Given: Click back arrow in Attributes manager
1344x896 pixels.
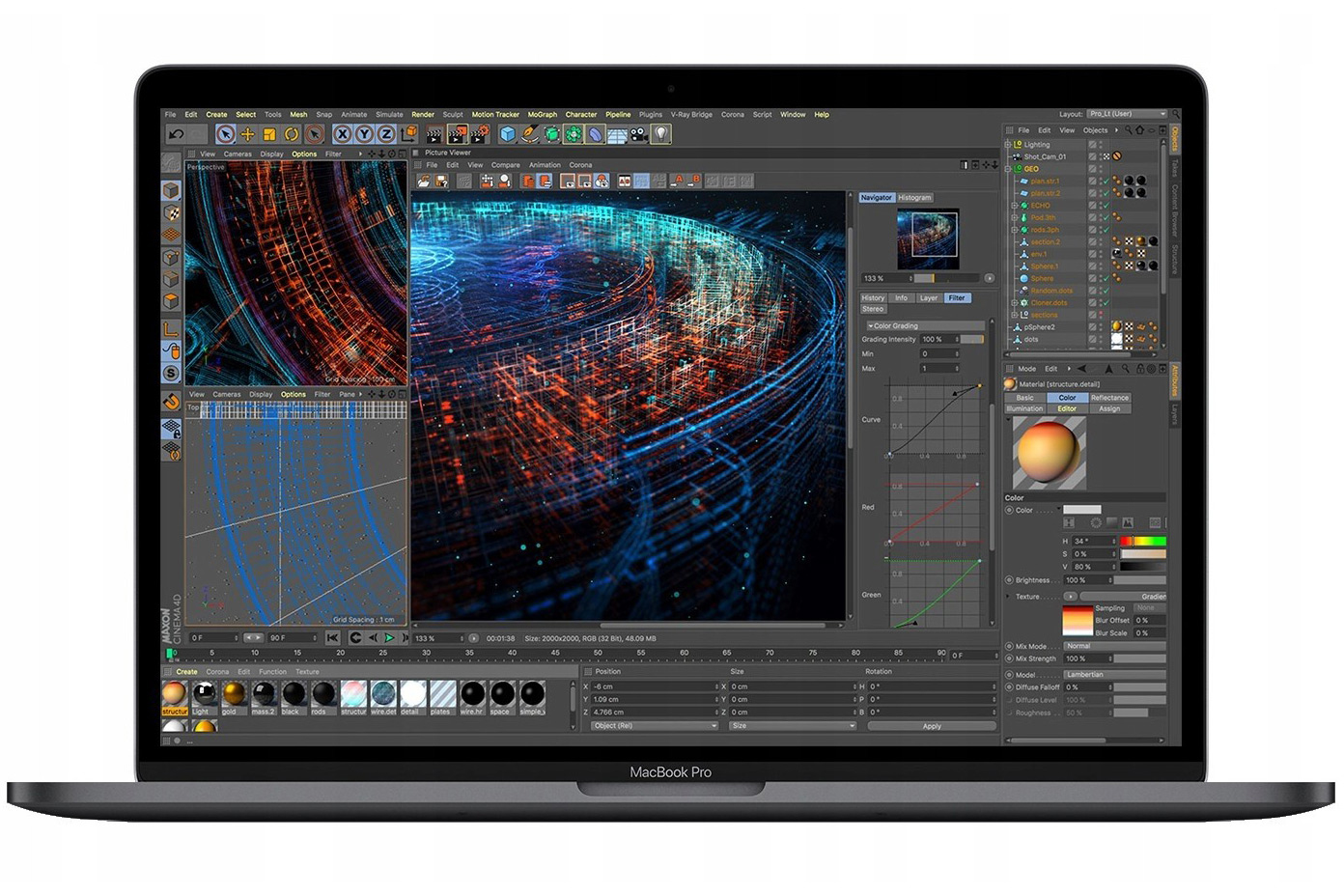Looking at the screenshot, I should [1081, 369].
